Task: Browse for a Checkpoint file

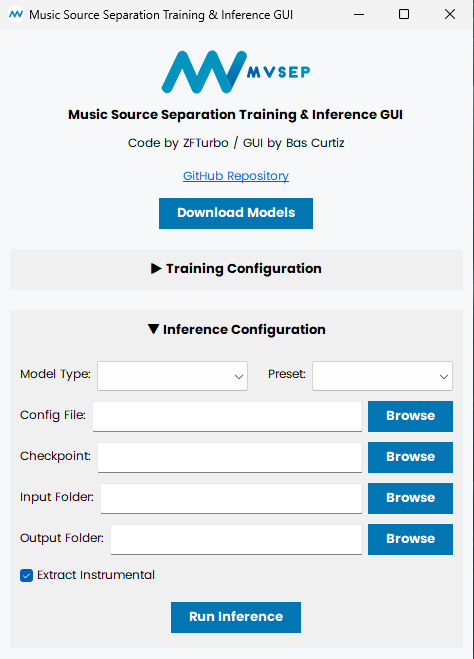Action: click(411, 457)
